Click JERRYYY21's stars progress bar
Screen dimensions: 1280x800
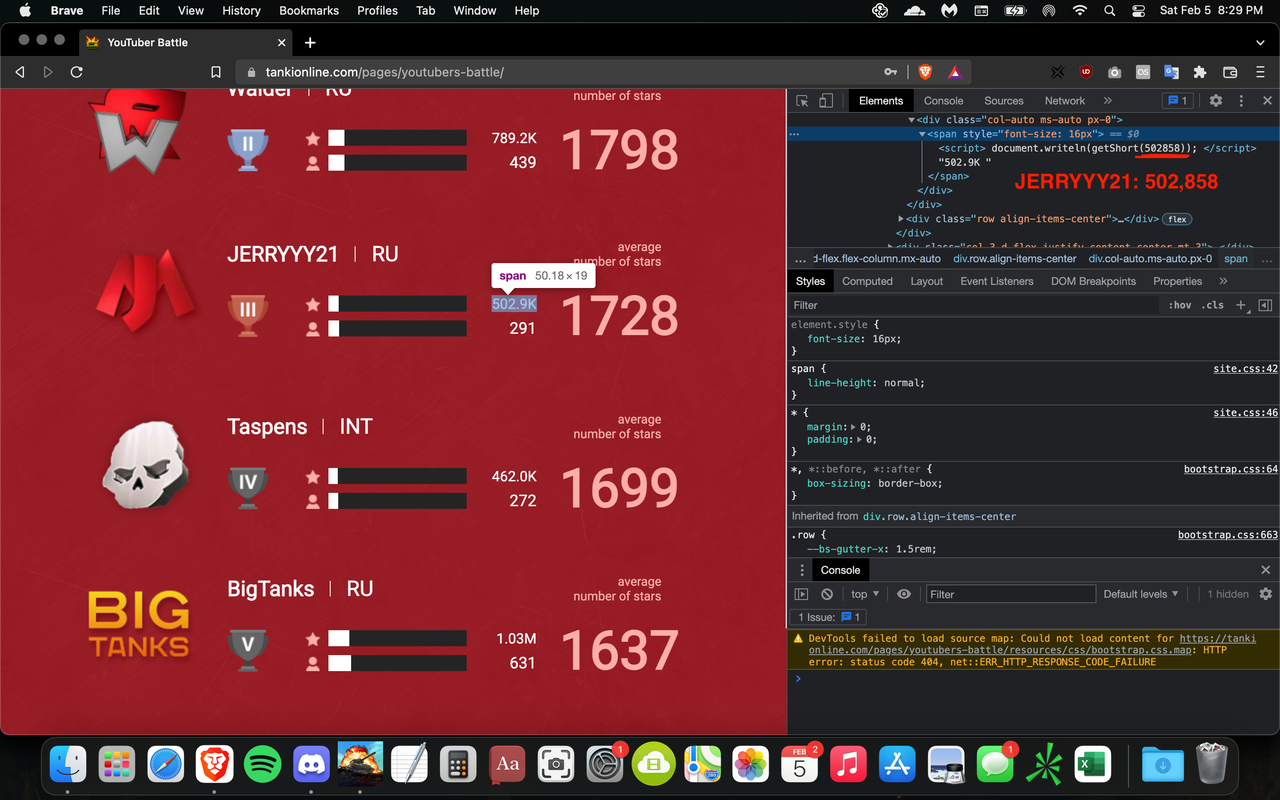coord(398,303)
